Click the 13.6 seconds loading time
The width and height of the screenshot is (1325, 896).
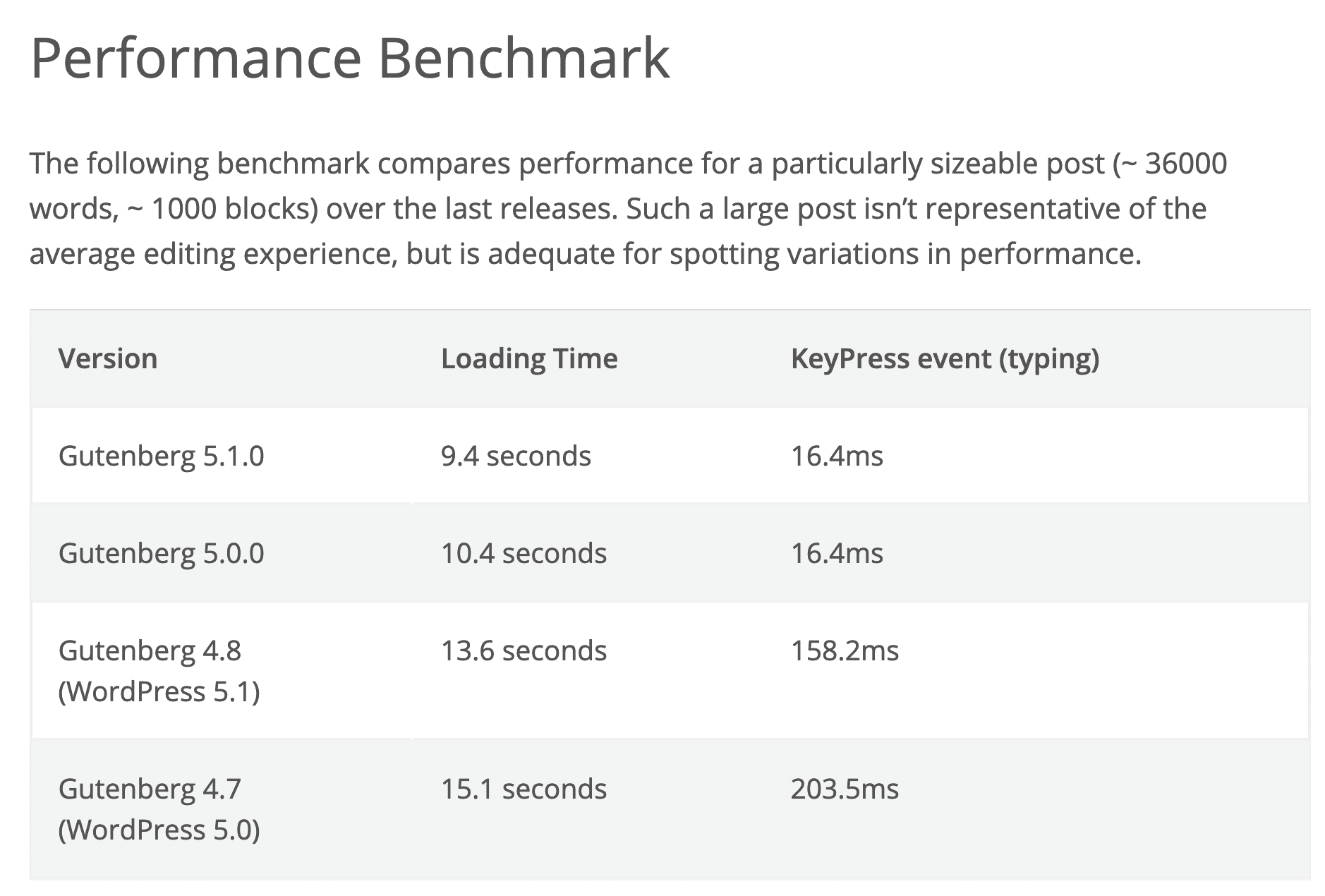(524, 650)
